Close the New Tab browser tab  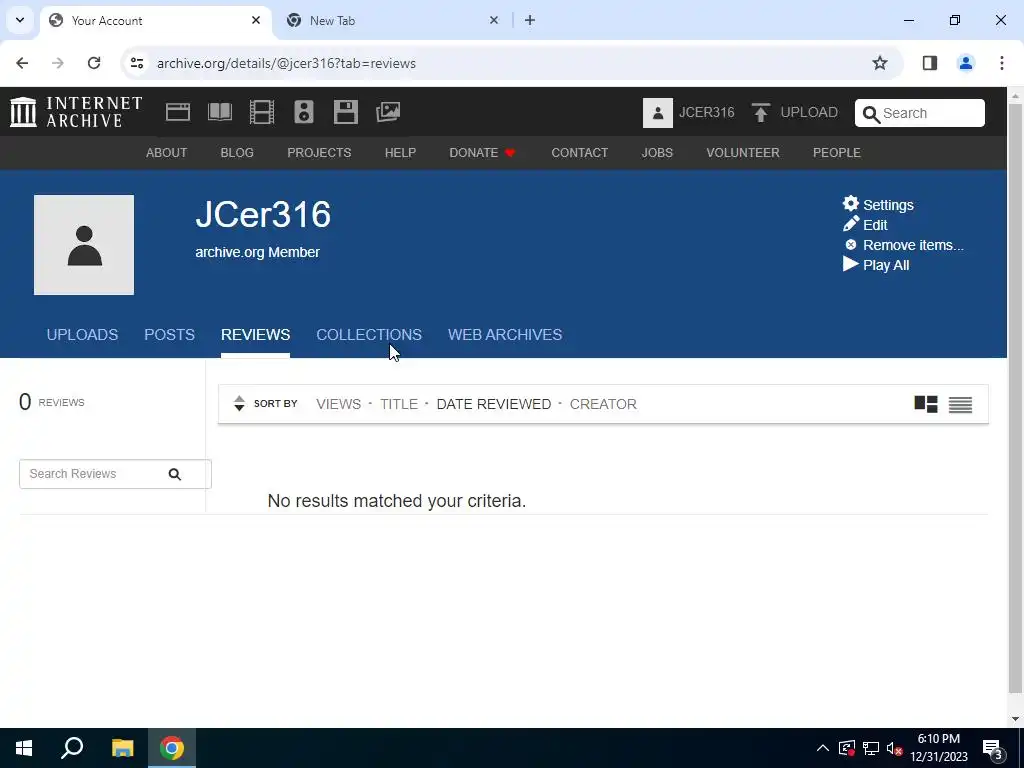coord(494,20)
